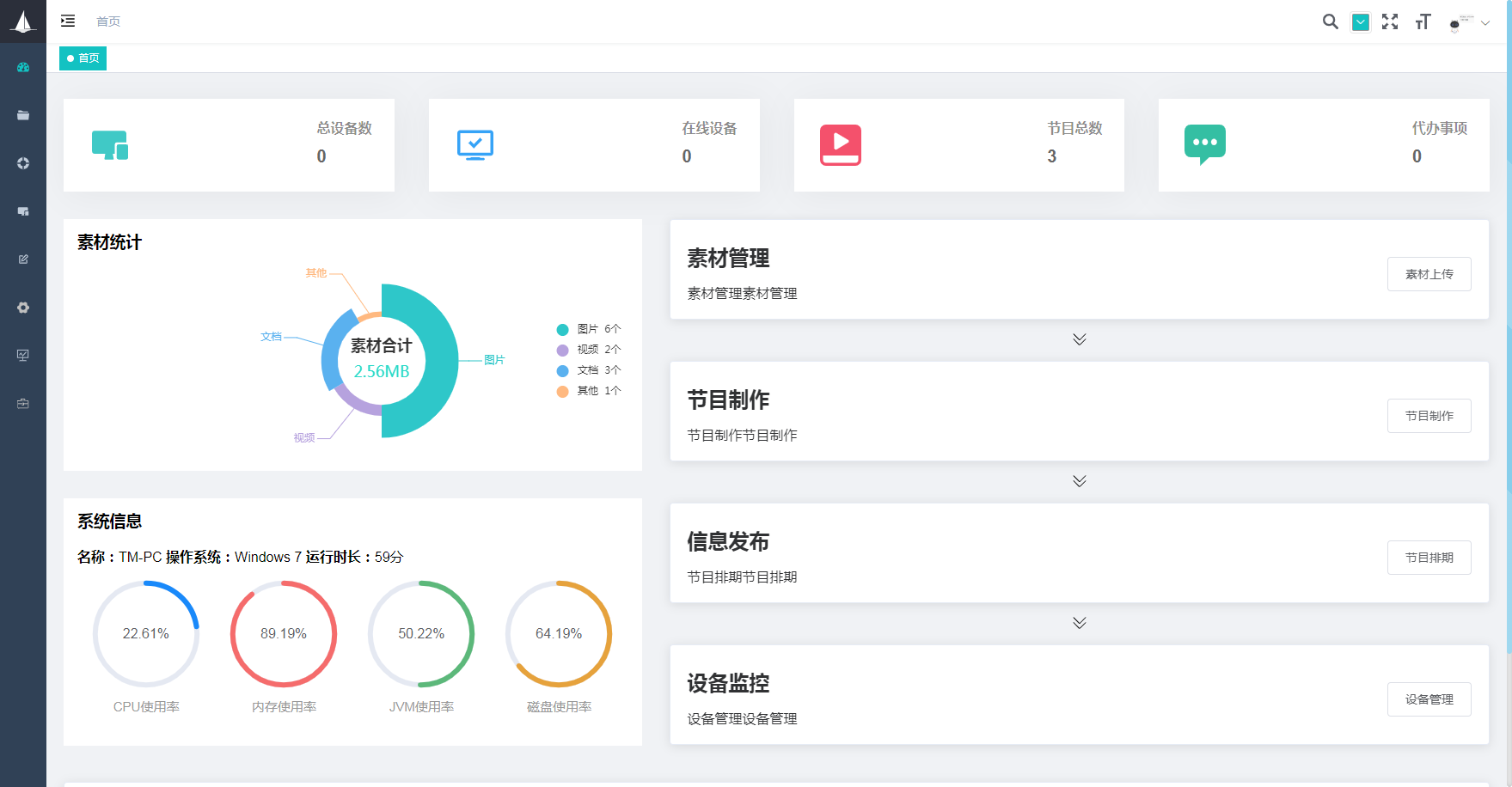Click the 系统信息 panel heading
The image size is (1512, 787).
coord(109,522)
